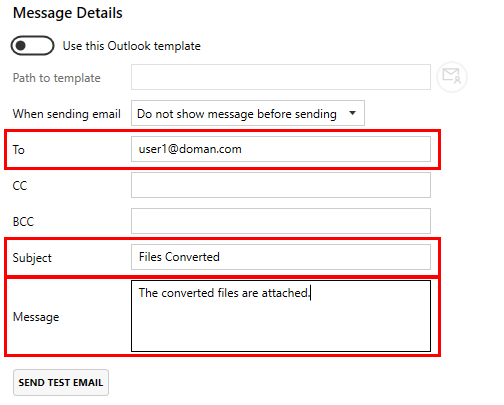This screenshot has width=504, height=405.
Task: Click the Path to template label
Action: pyautogui.click(x=57, y=78)
